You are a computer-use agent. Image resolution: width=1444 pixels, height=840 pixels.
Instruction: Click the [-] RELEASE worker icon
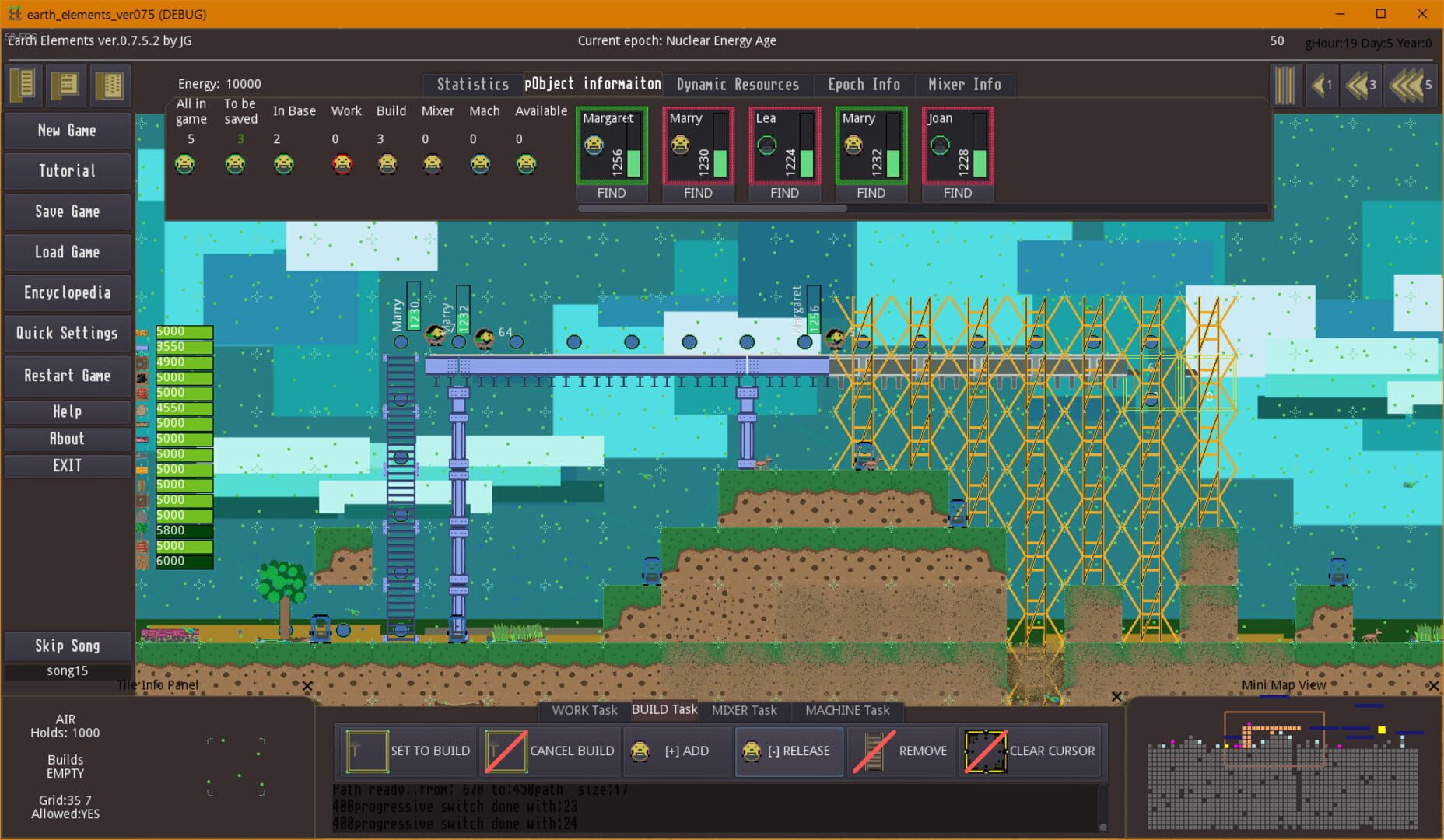pos(751,751)
